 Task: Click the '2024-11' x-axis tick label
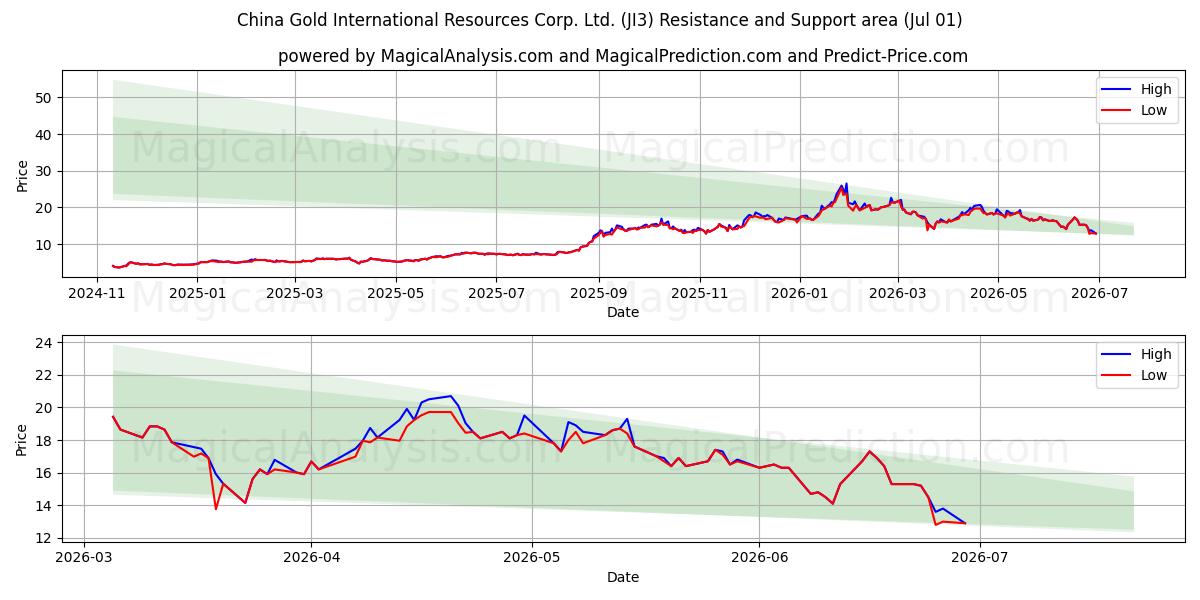98,293
